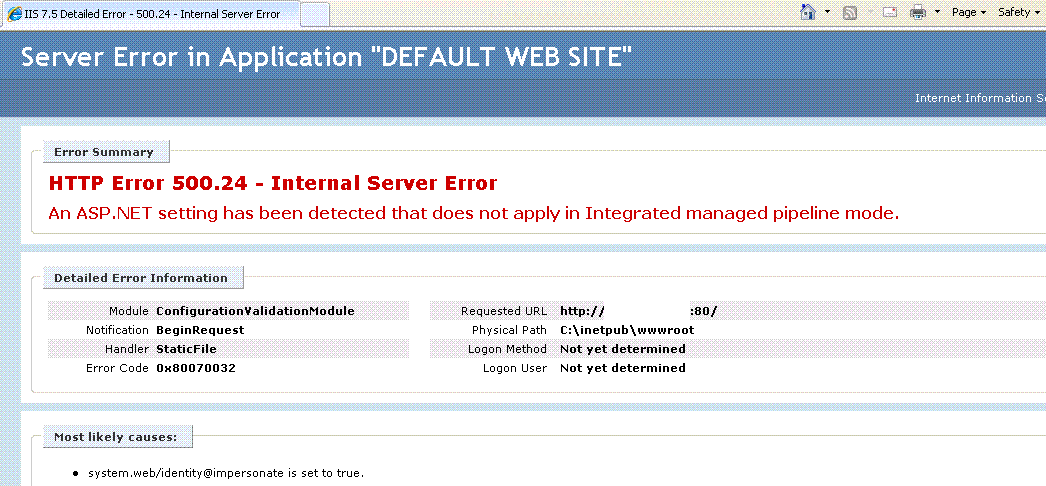The height and width of the screenshot is (486, 1046).
Task: Click the Home icon in the toolbar
Action: click(809, 12)
